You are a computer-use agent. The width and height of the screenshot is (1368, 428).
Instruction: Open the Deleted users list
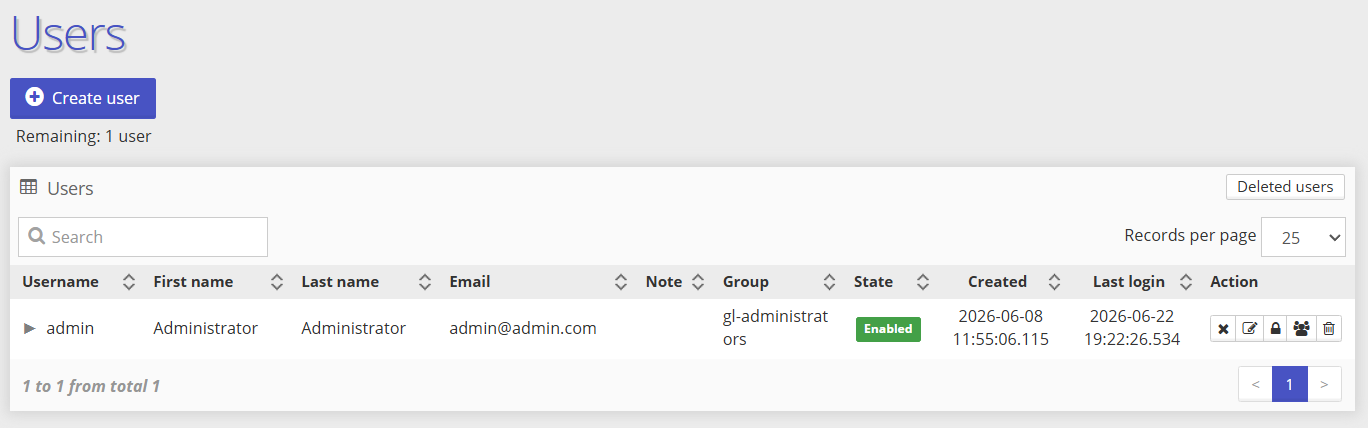pos(1285,187)
